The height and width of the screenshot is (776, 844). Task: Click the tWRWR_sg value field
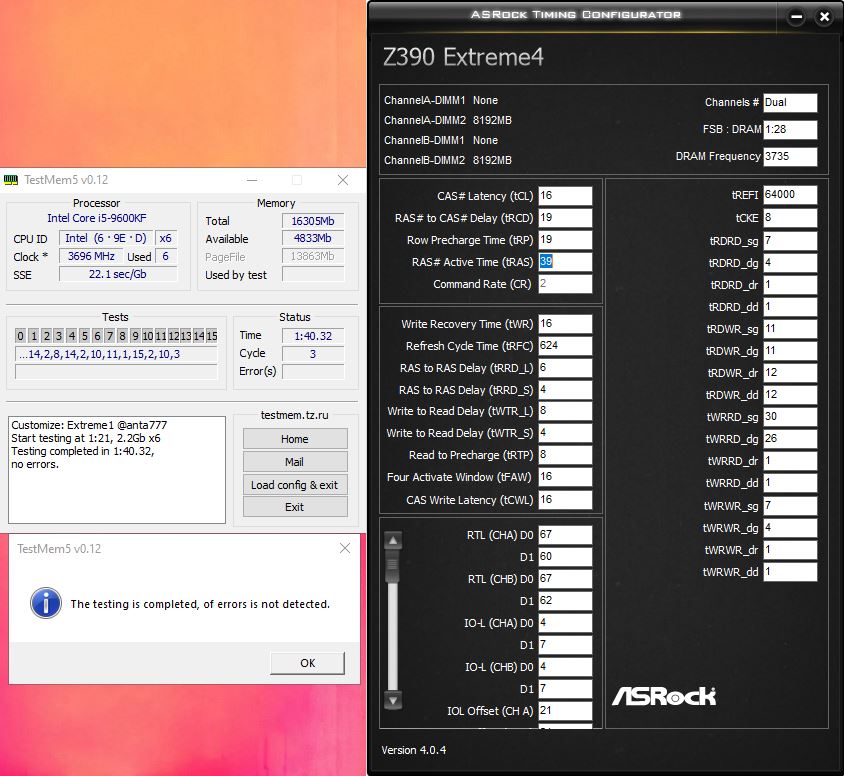[x=790, y=505]
